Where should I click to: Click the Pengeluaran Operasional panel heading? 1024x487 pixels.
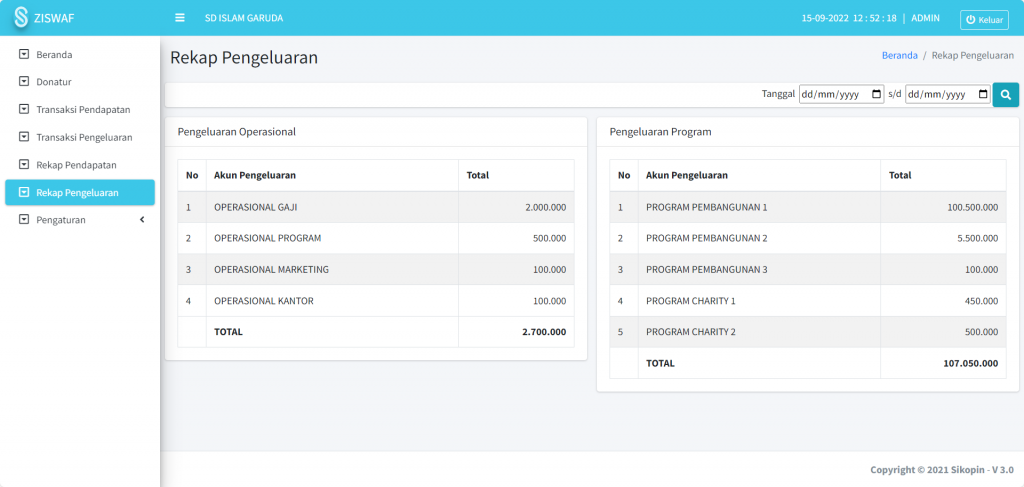pos(236,131)
